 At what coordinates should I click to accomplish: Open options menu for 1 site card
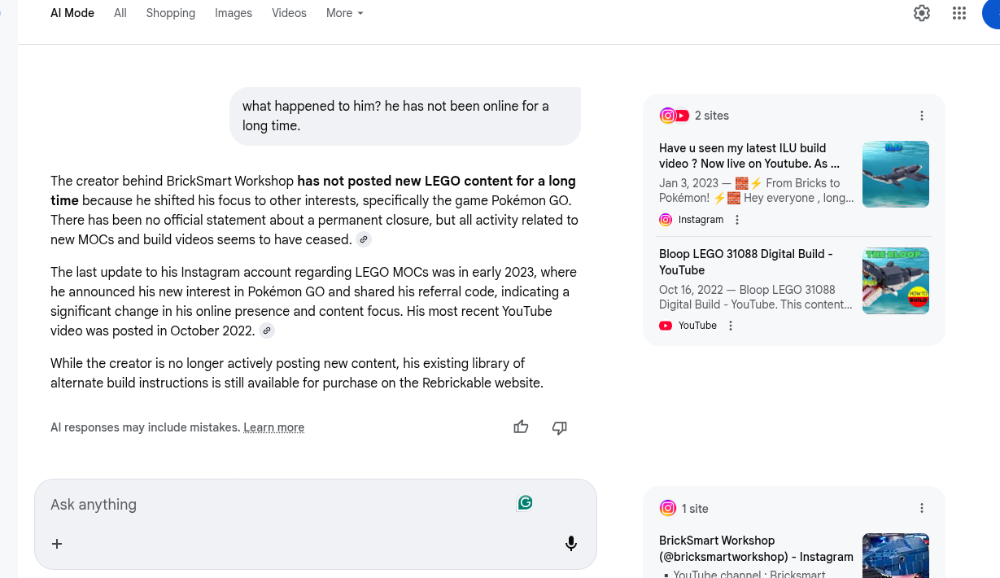pyautogui.click(x=922, y=509)
